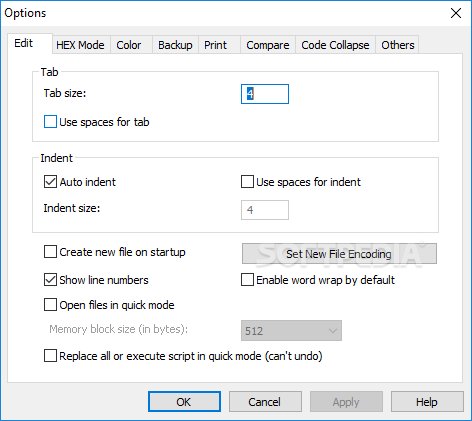
Task: Go to the Print tab
Action: [x=216, y=45]
